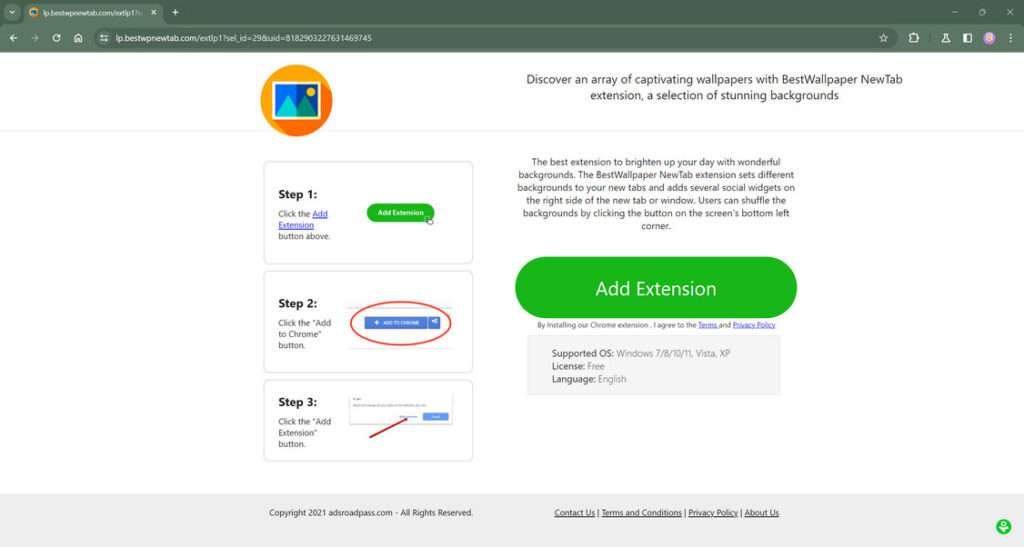Restore down the browser window
Image resolution: width=1024 pixels, height=547 pixels.
982,12
